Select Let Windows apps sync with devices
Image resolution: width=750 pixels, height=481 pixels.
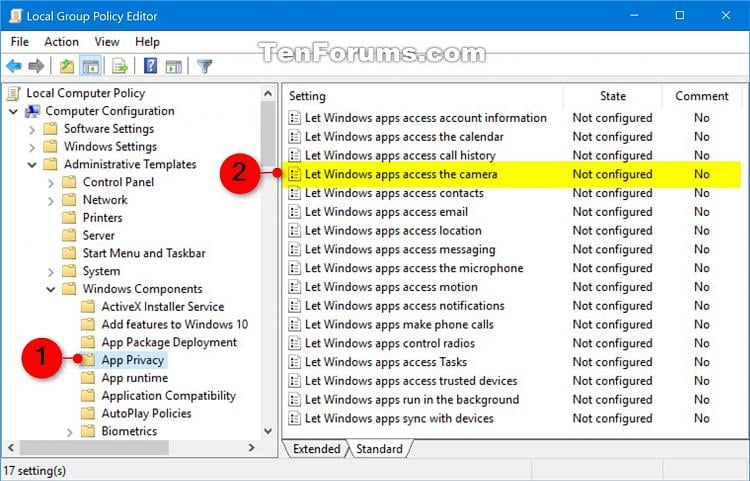[x=399, y=418]
